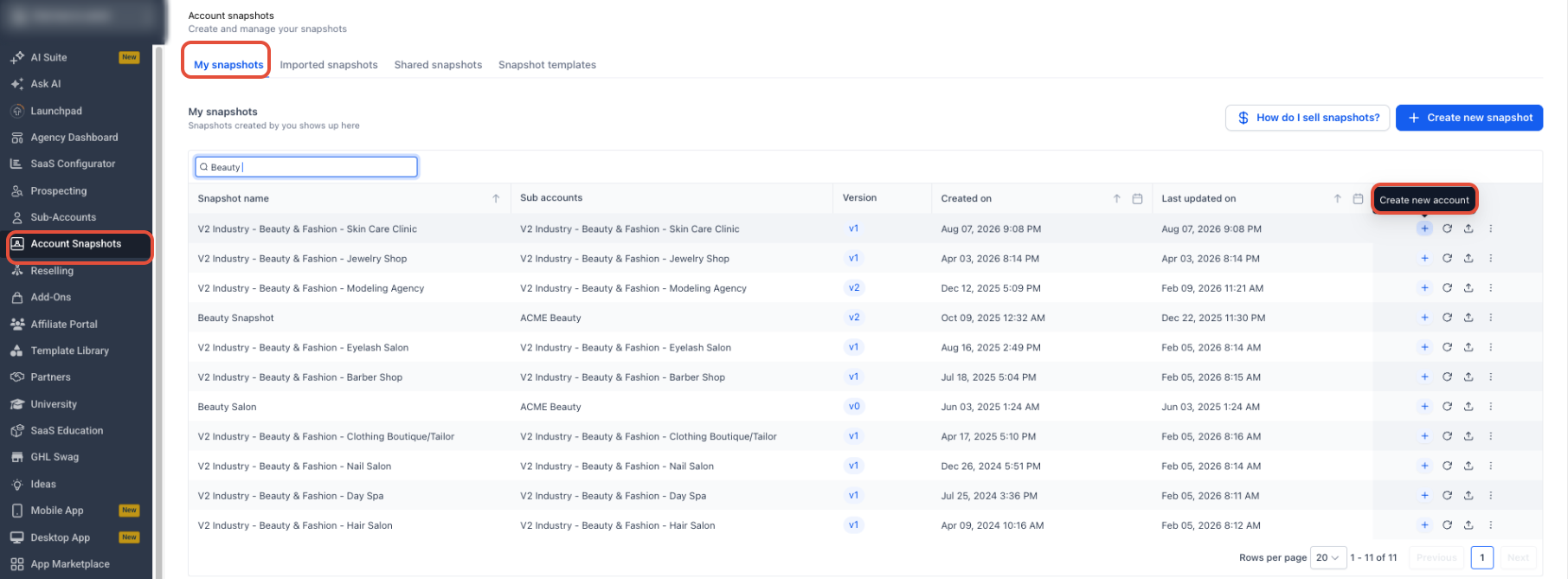This screenshot has width=1568, height=579.
Task: Click v1 version badge for Skin Care Clinic
Action: [x=853, y=228]
